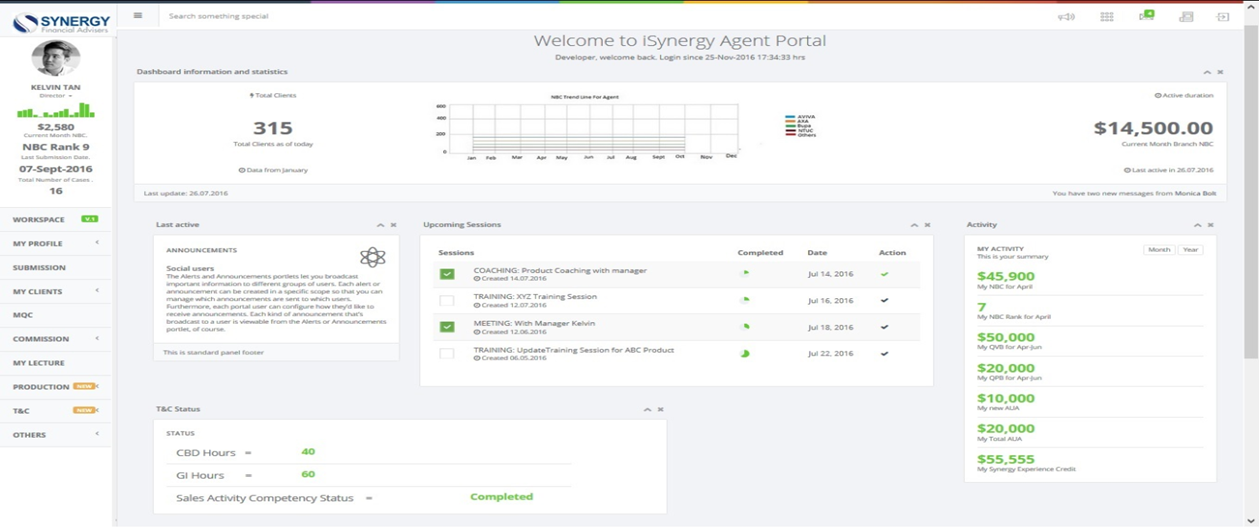The width and height of the screenshot is (1259, 528).
Task: Collapse the Activity panel
Action: tap(1197, 225)
